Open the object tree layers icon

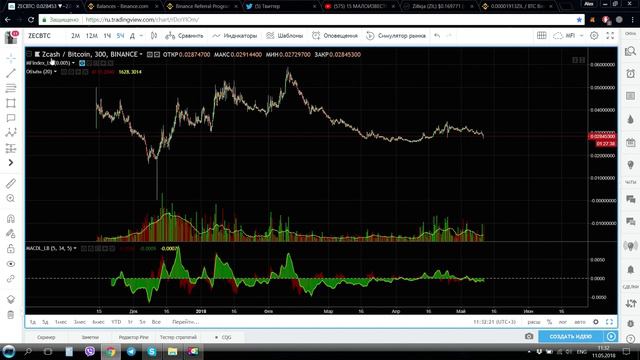[x=11, y=299]
